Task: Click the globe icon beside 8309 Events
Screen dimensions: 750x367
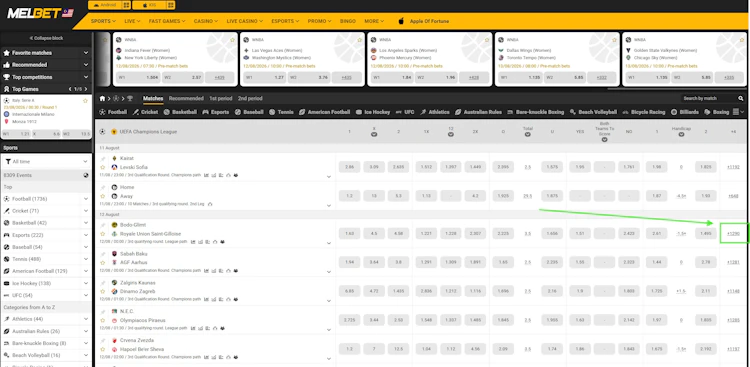Action: (86, 175)
